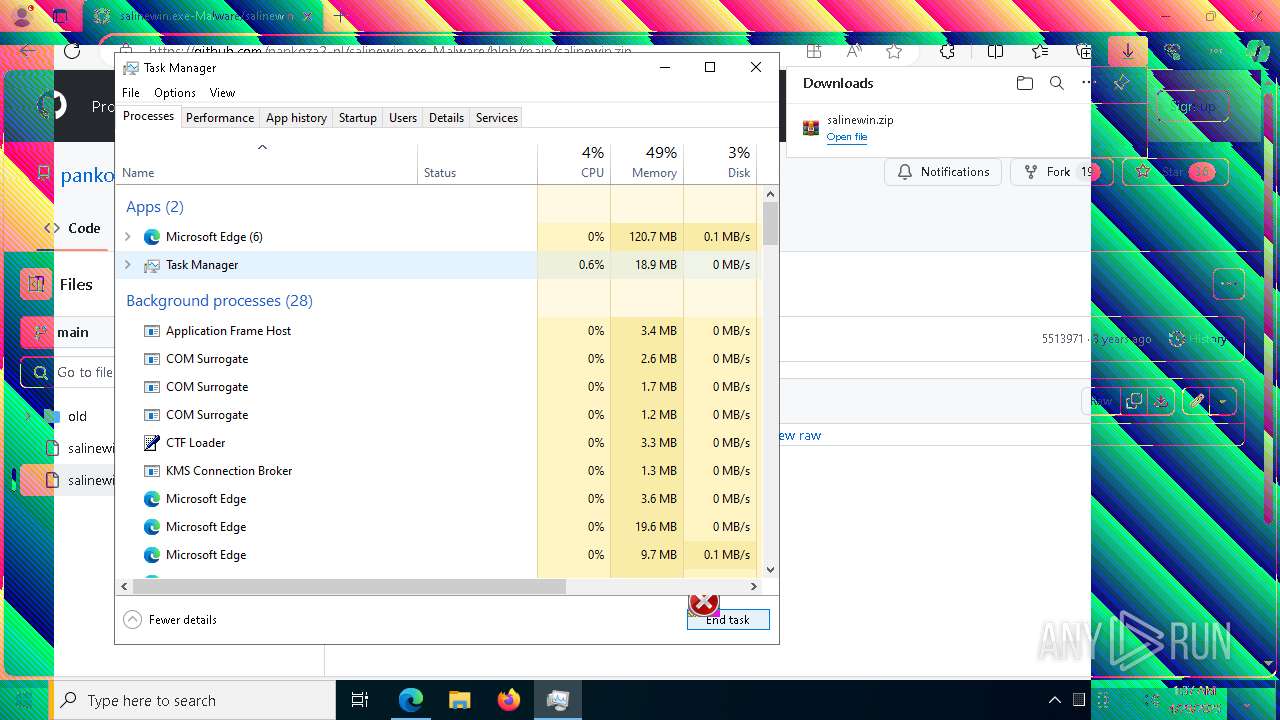Open the View menu in Task Manager
This screenshot has height=720, width=1280.
click(x=222, y=92)
